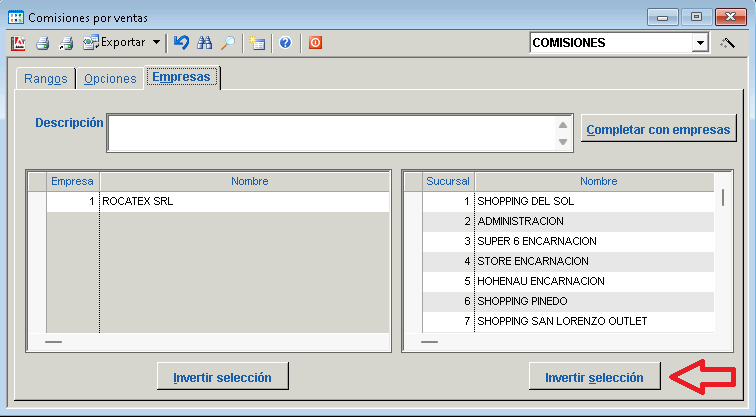The height and width of the screenshot is (417, 756).
Task: Click the orange exit icon in toolbar
Action: click(x=315, y=43)
